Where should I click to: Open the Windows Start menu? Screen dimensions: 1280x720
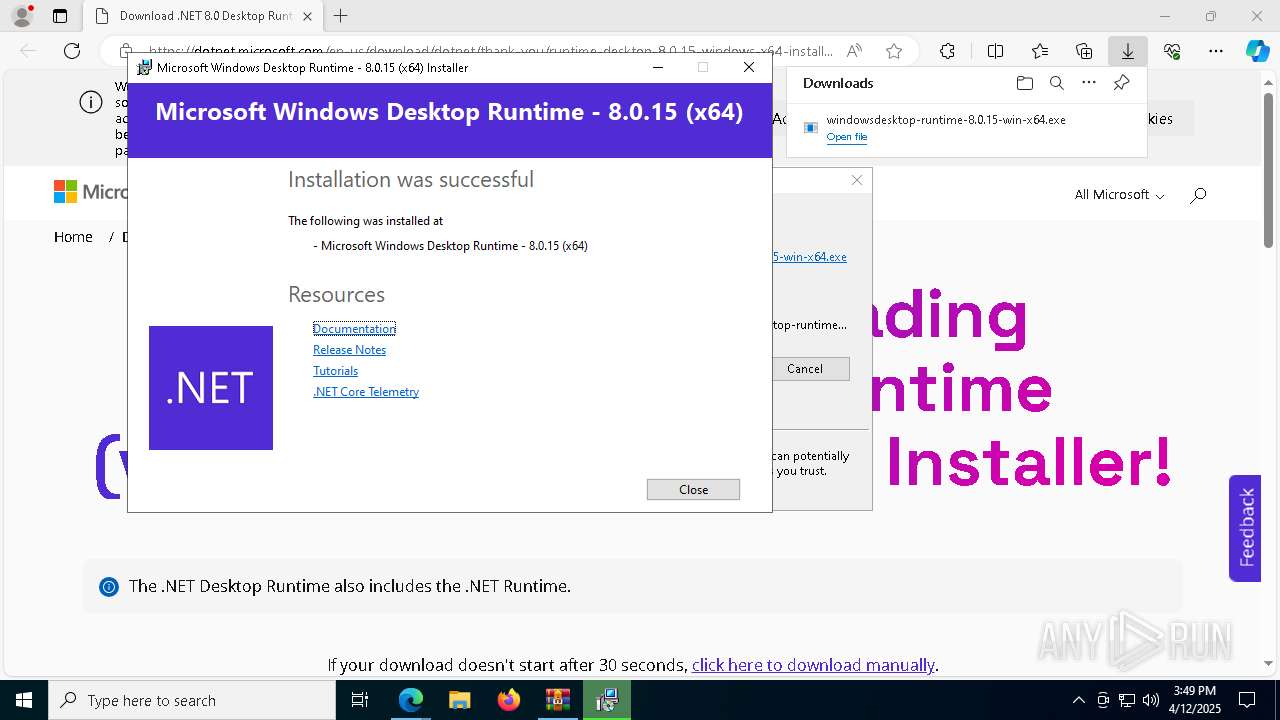(x=24, y=700)
